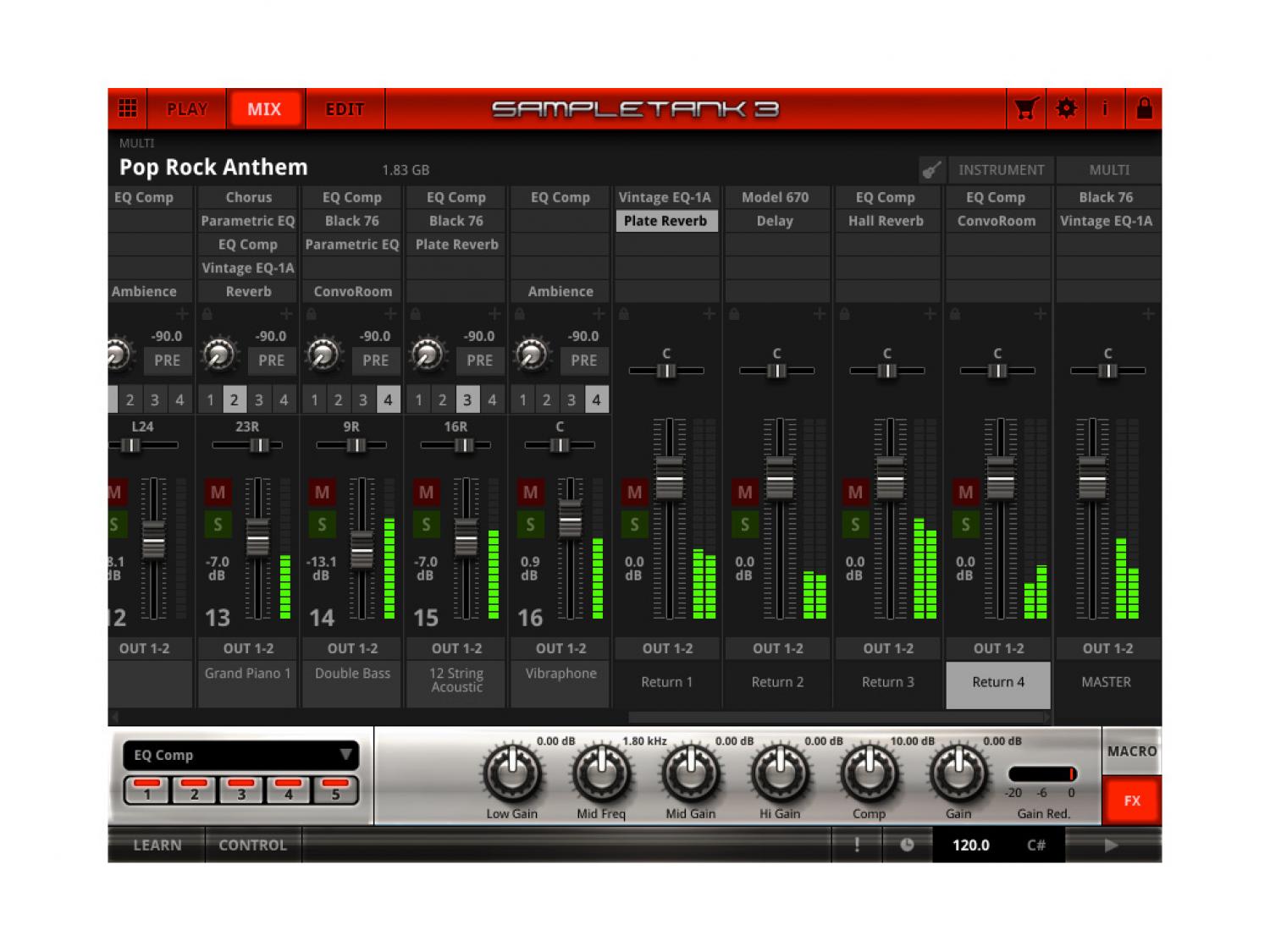
Task: Open the shopping cart store
Action: (x=1026, y=108)
